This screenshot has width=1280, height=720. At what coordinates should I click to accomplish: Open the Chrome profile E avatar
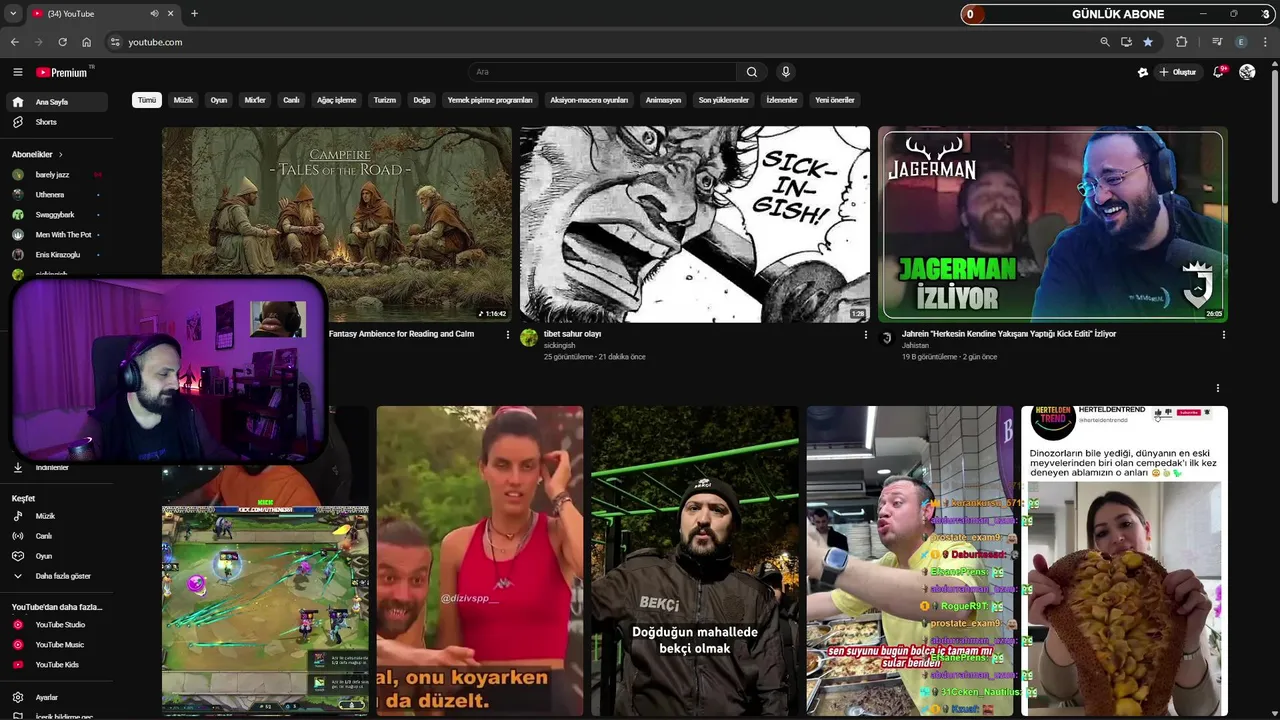[x=1241, y=42]
